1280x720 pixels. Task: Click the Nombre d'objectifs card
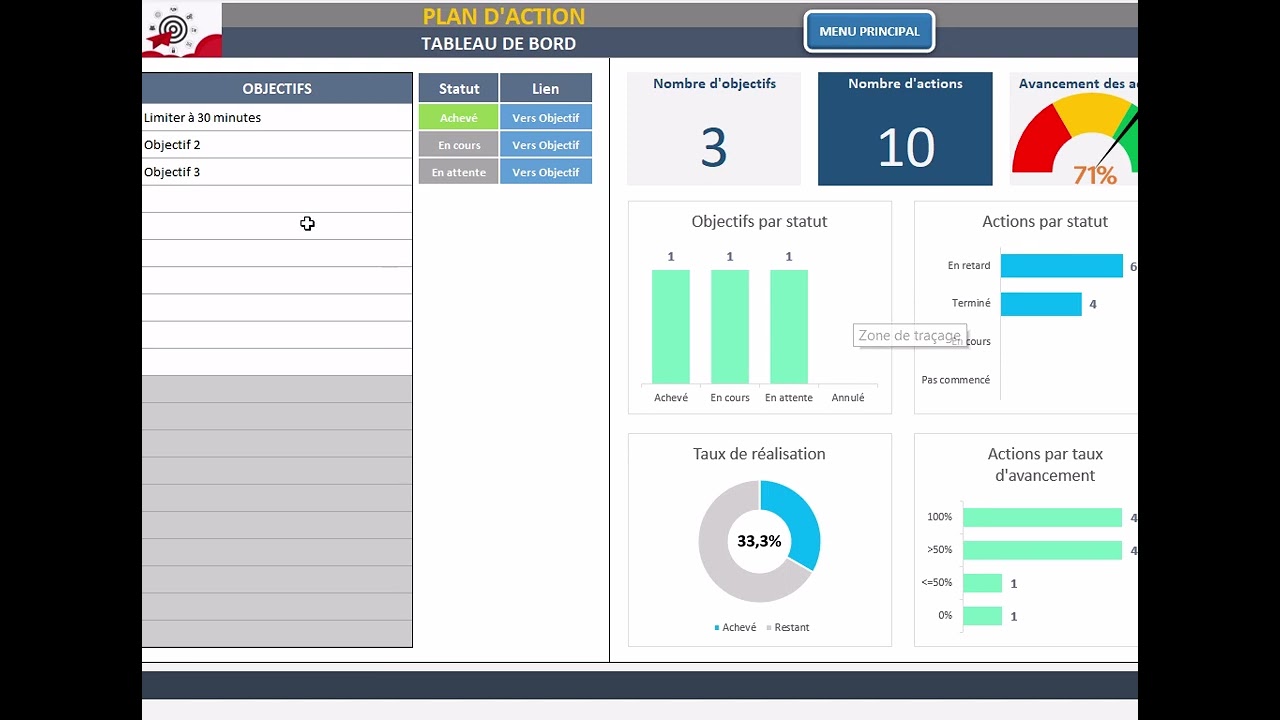714,129
